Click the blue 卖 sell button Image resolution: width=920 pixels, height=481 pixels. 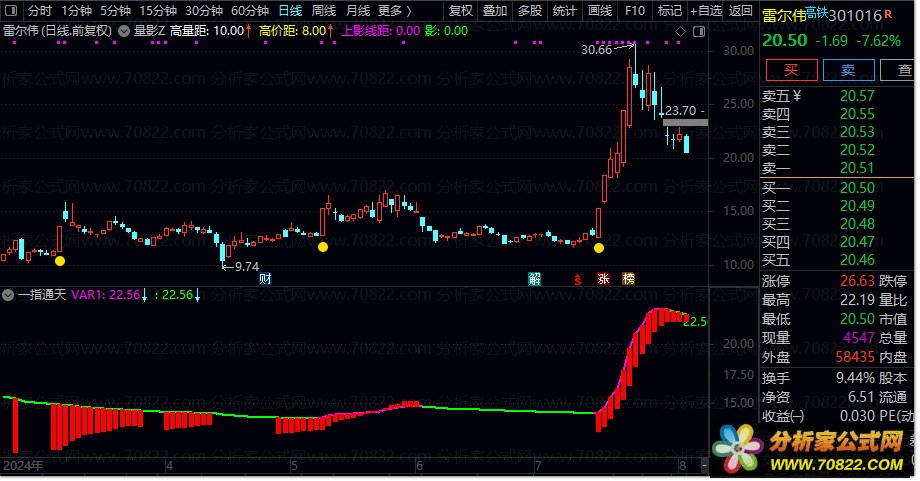point(848,70)
